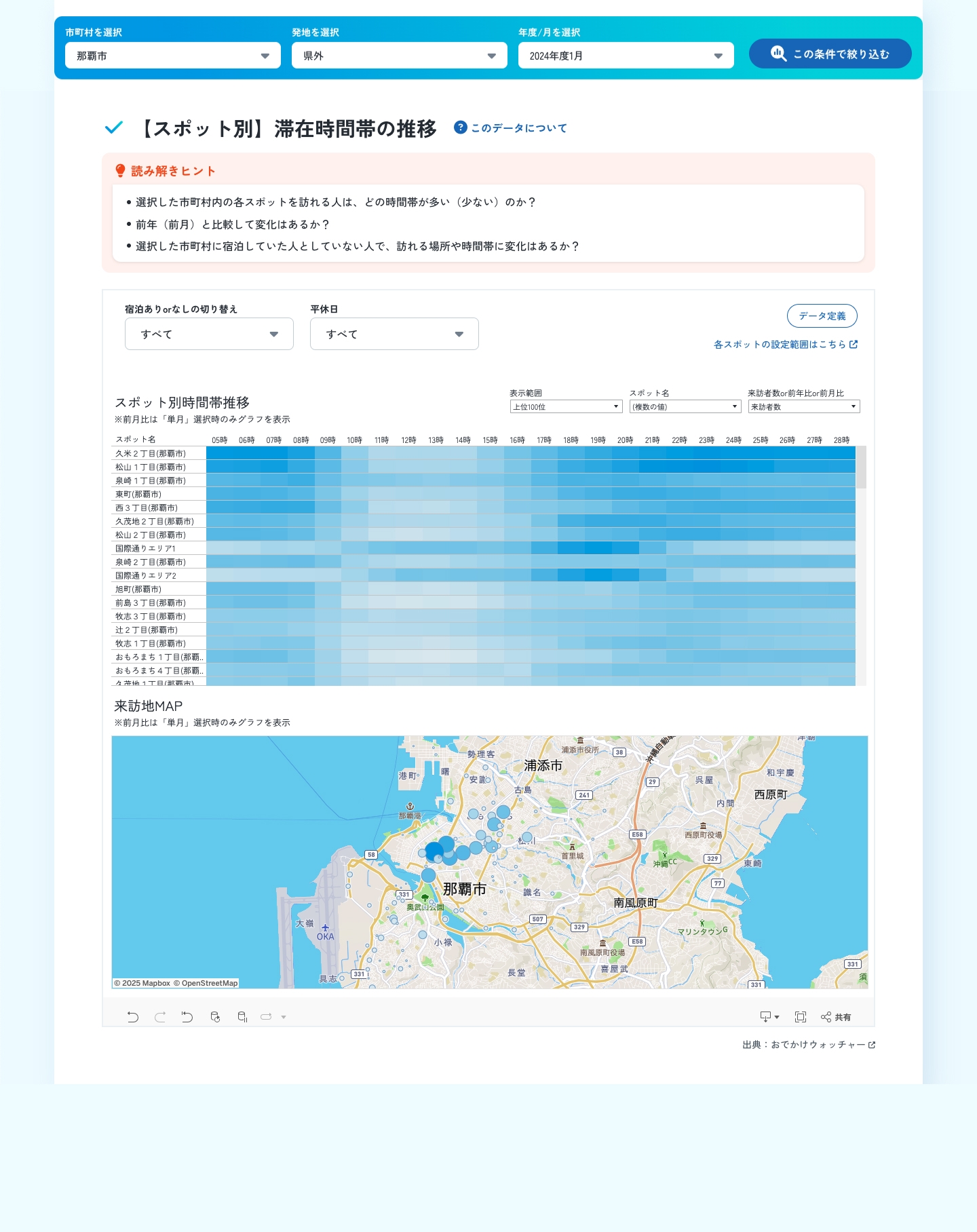
Task: Open the 宿泊ありorなし dropdown
Action: pos(209,334)
